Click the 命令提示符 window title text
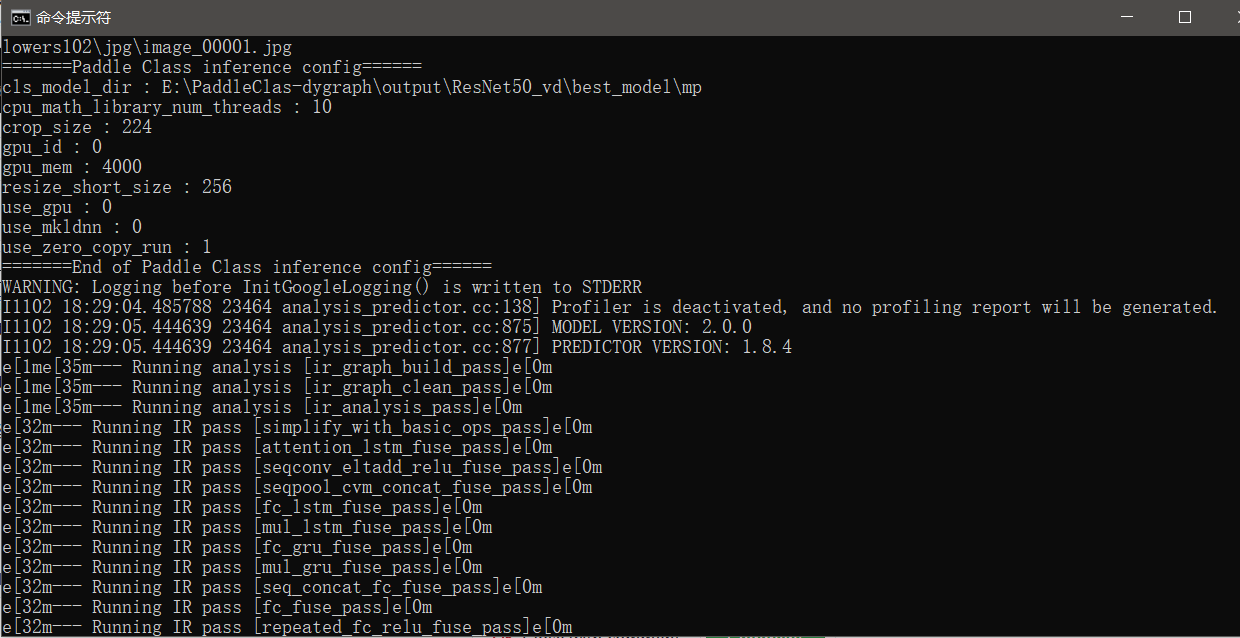 click(75, 17)
